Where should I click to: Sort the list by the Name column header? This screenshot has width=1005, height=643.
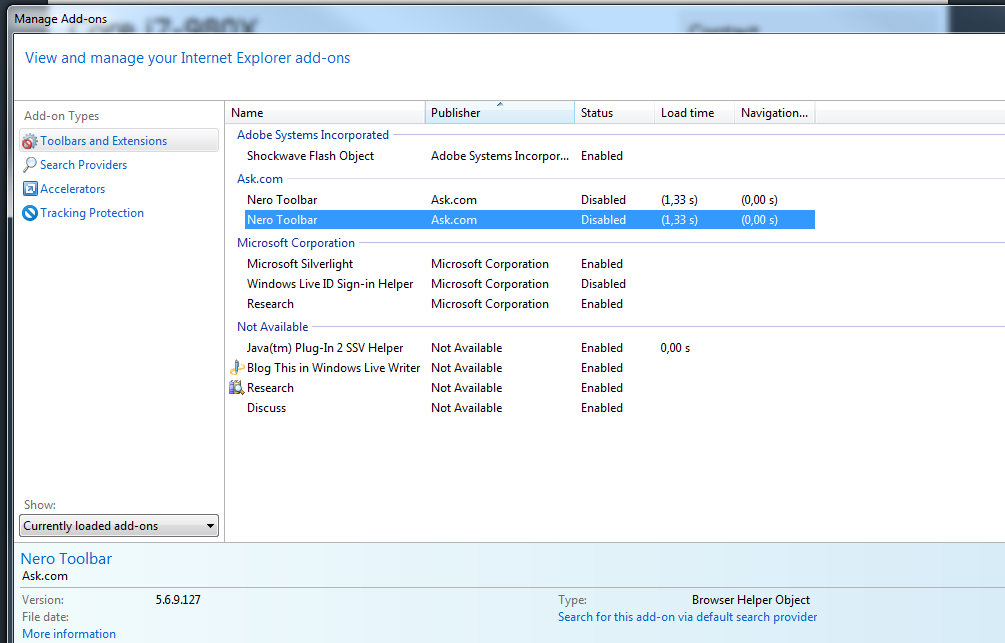(x=325, y=113)
